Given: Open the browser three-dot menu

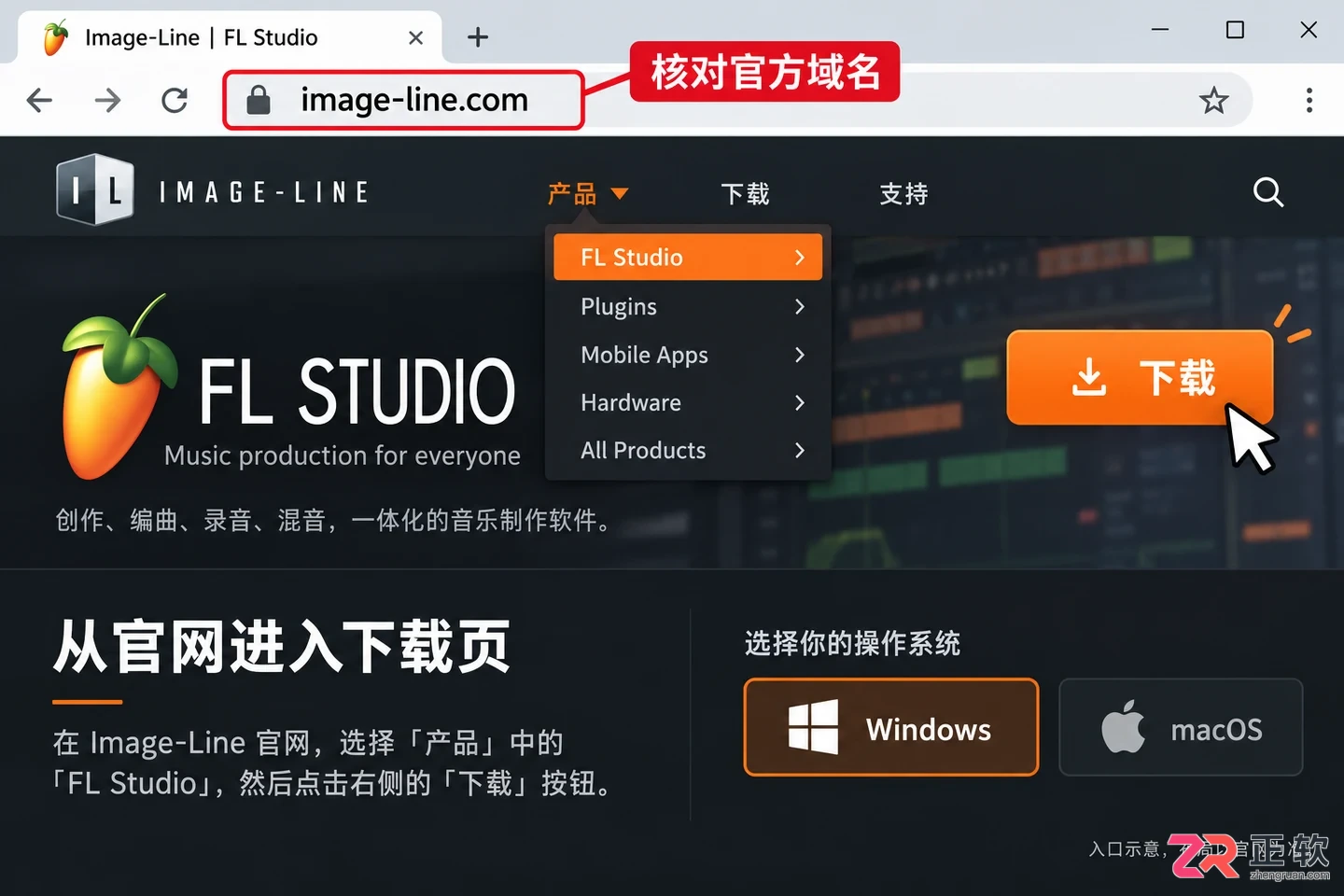Looking at the screenshot, I should pos(1309,100).
